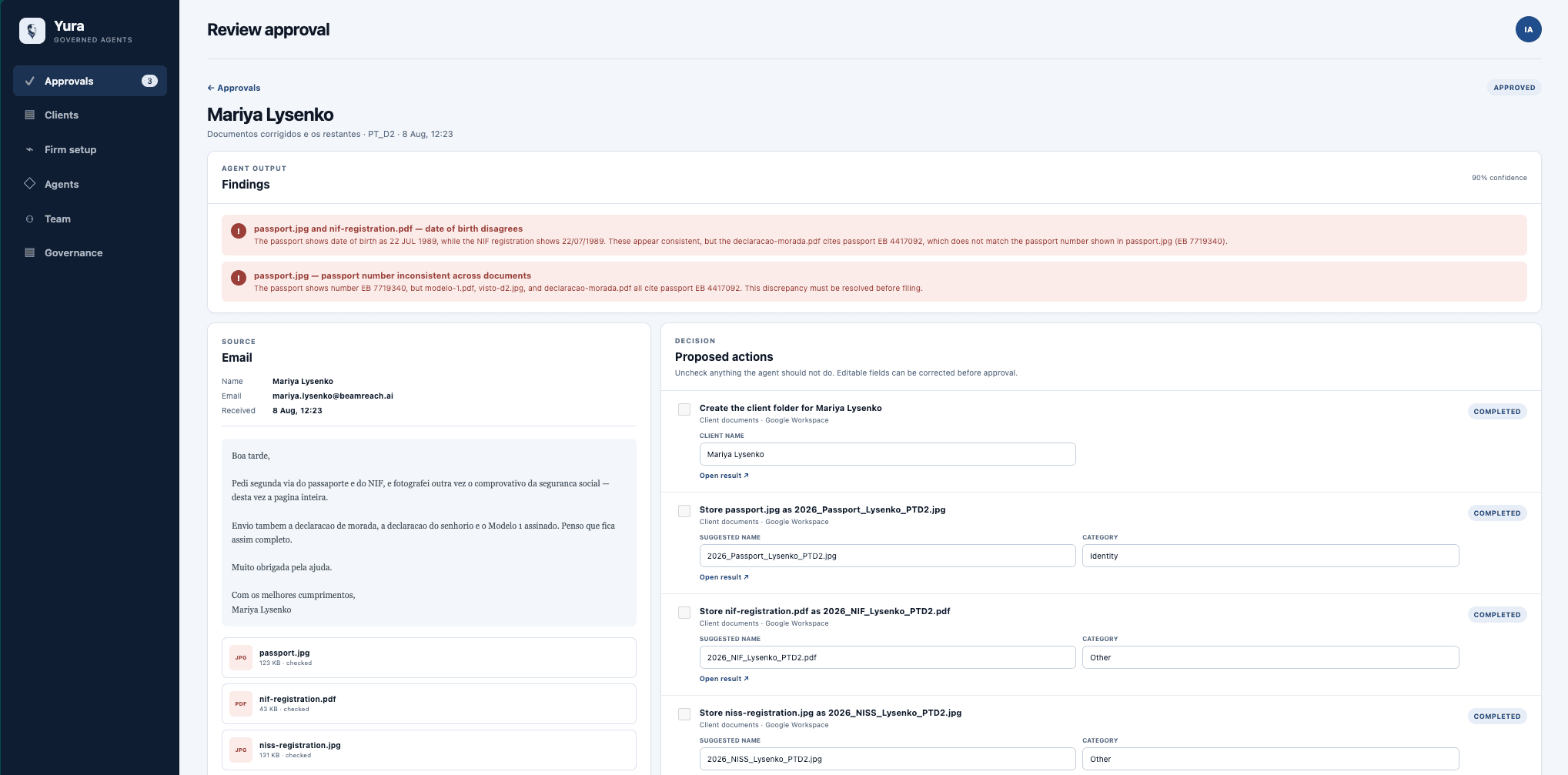Viewport: 1568px width, 775px height.
Task: Click the Firm setup icon in sidebar
Action: [30, 149]
